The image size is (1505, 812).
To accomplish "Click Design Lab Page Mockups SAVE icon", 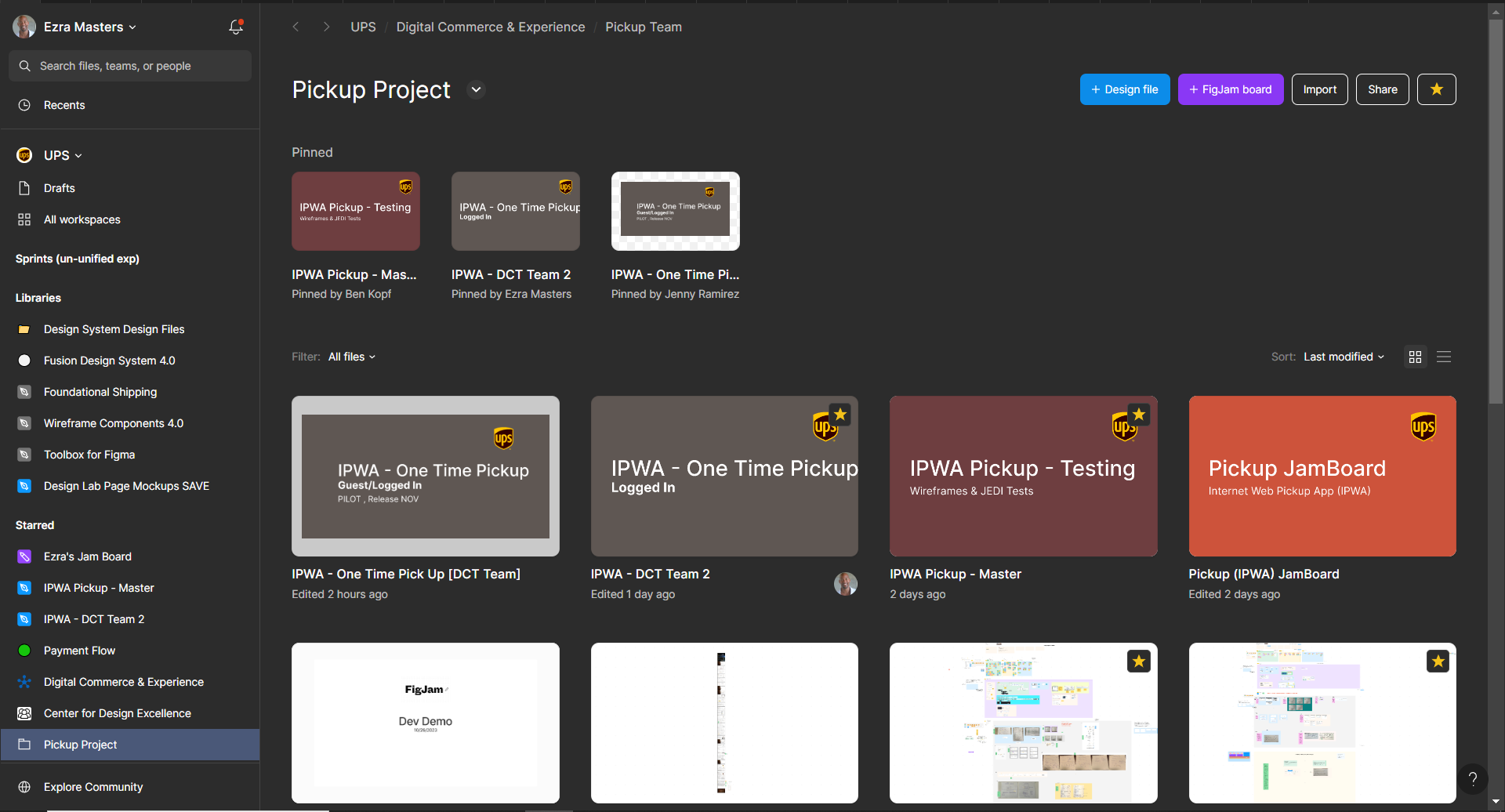I will (24, 486).
